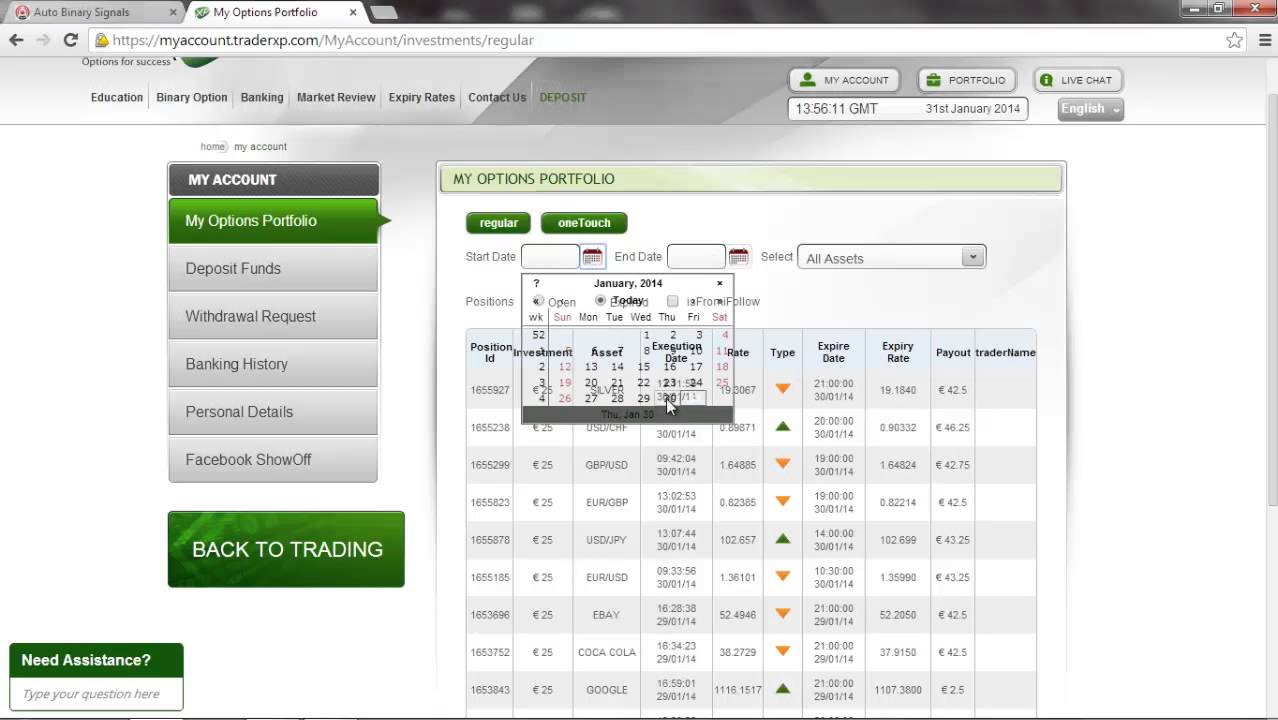Viewport: 1278px width, 720px height.
Task: Click the browser address bar URL
Action: [x=323, y=40]
